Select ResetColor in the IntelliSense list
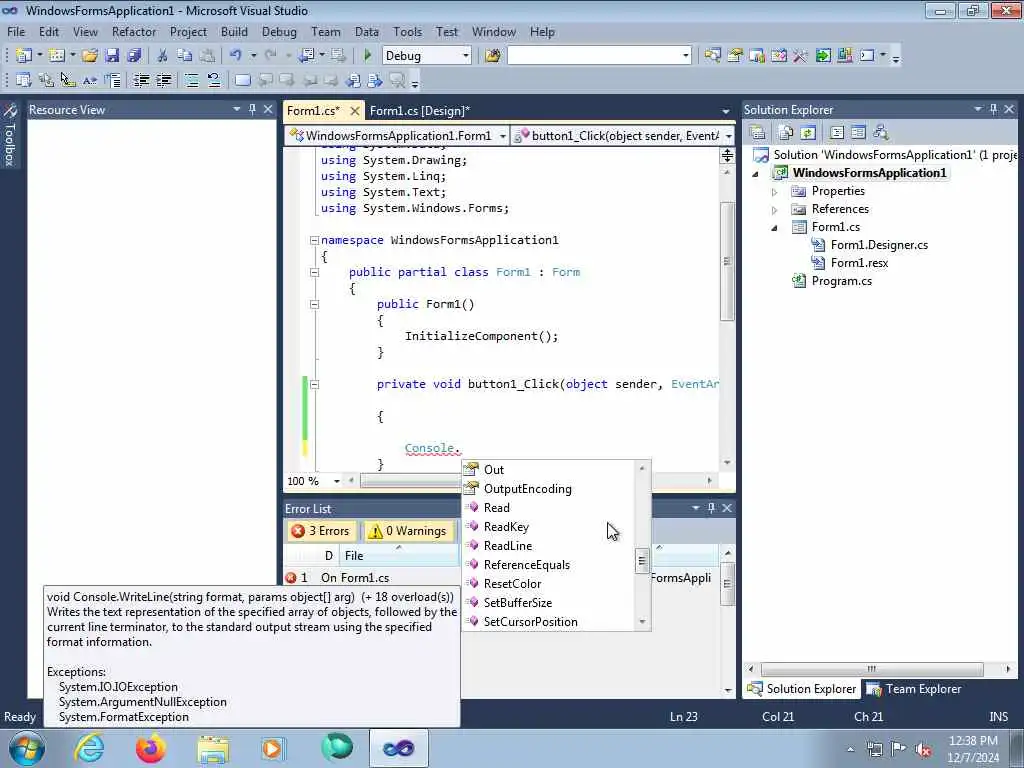This screenshot has height=768, width=1024. coord(512,583)
